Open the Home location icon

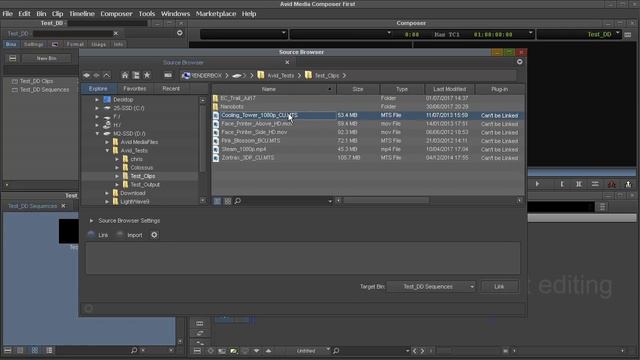pos(125,76)
